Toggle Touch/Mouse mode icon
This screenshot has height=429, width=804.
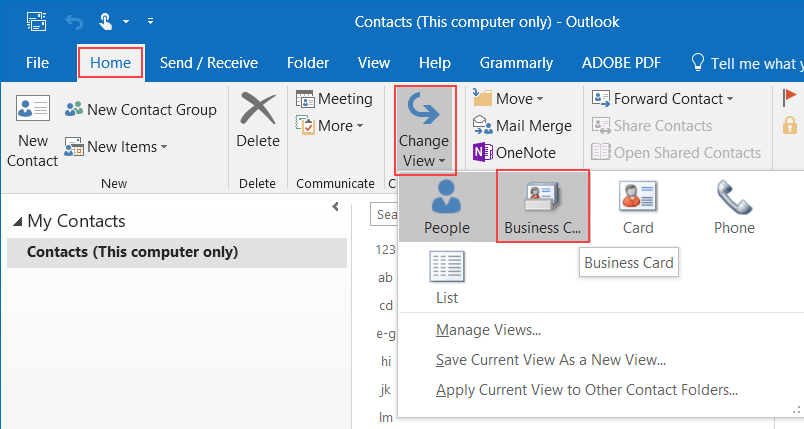106,22
